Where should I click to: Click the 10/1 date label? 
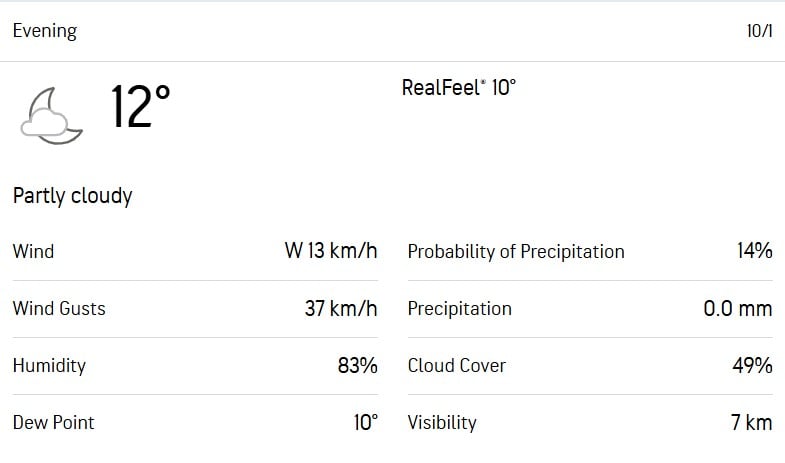[759, 31]
